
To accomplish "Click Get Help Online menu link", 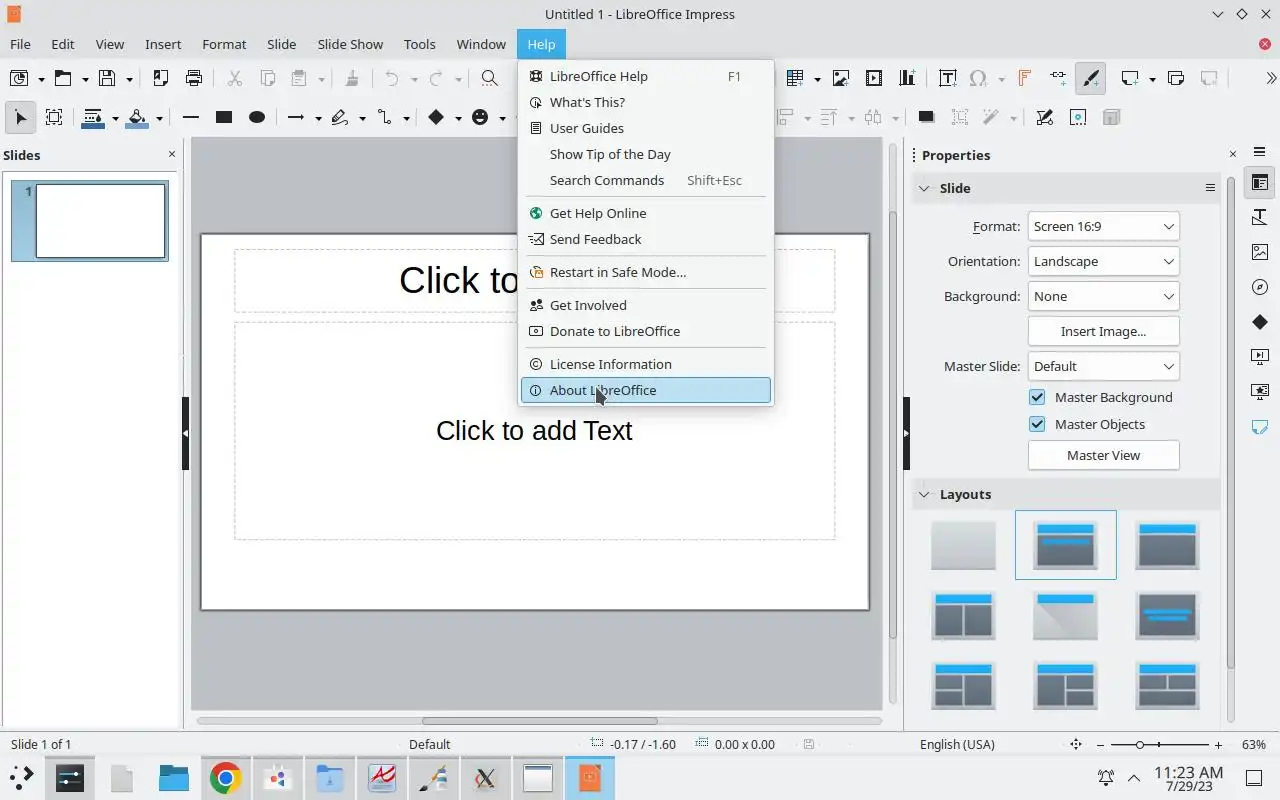I will coord(646,213).
